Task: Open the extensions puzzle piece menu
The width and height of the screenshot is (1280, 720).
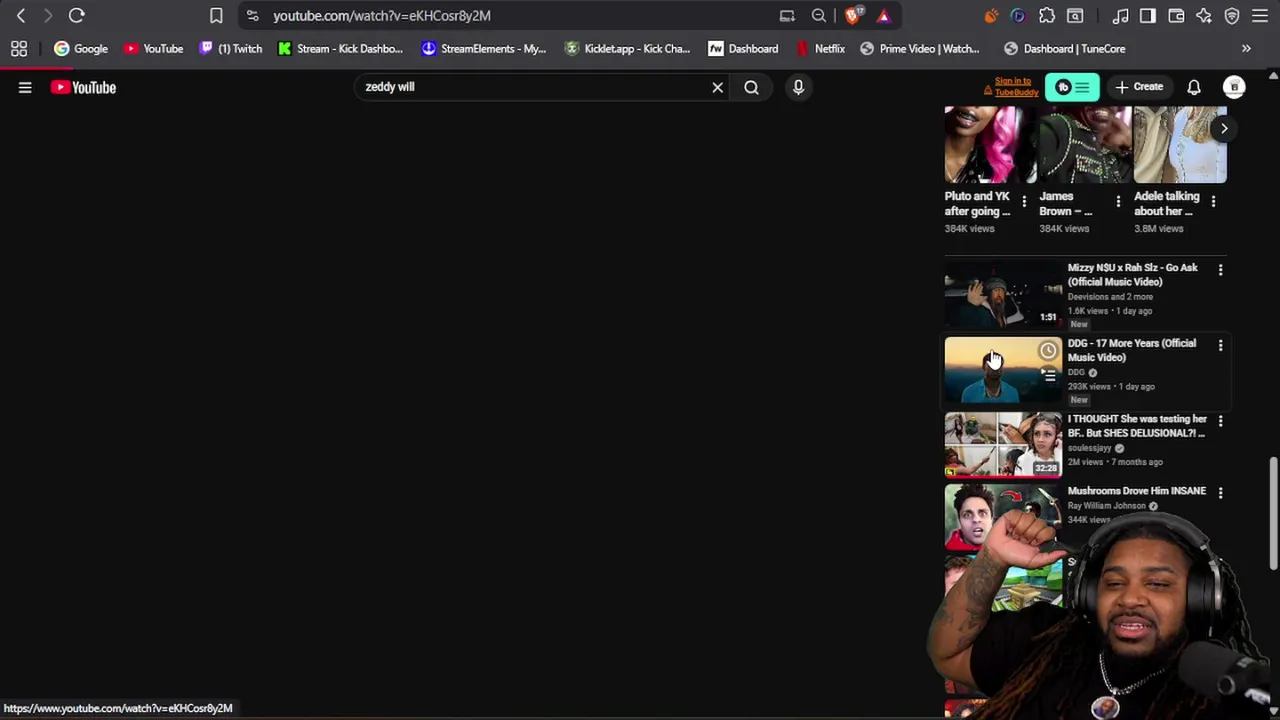Action: point(1047,16)
